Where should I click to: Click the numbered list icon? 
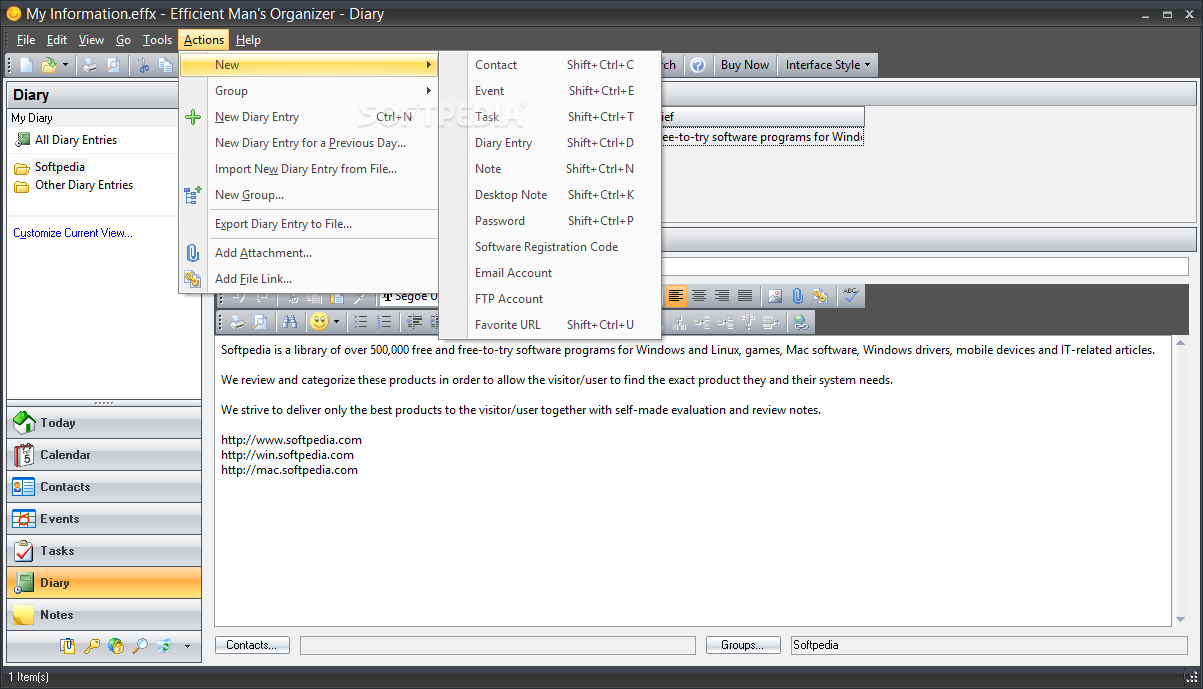pyautogui.click(x=384, y=322)
